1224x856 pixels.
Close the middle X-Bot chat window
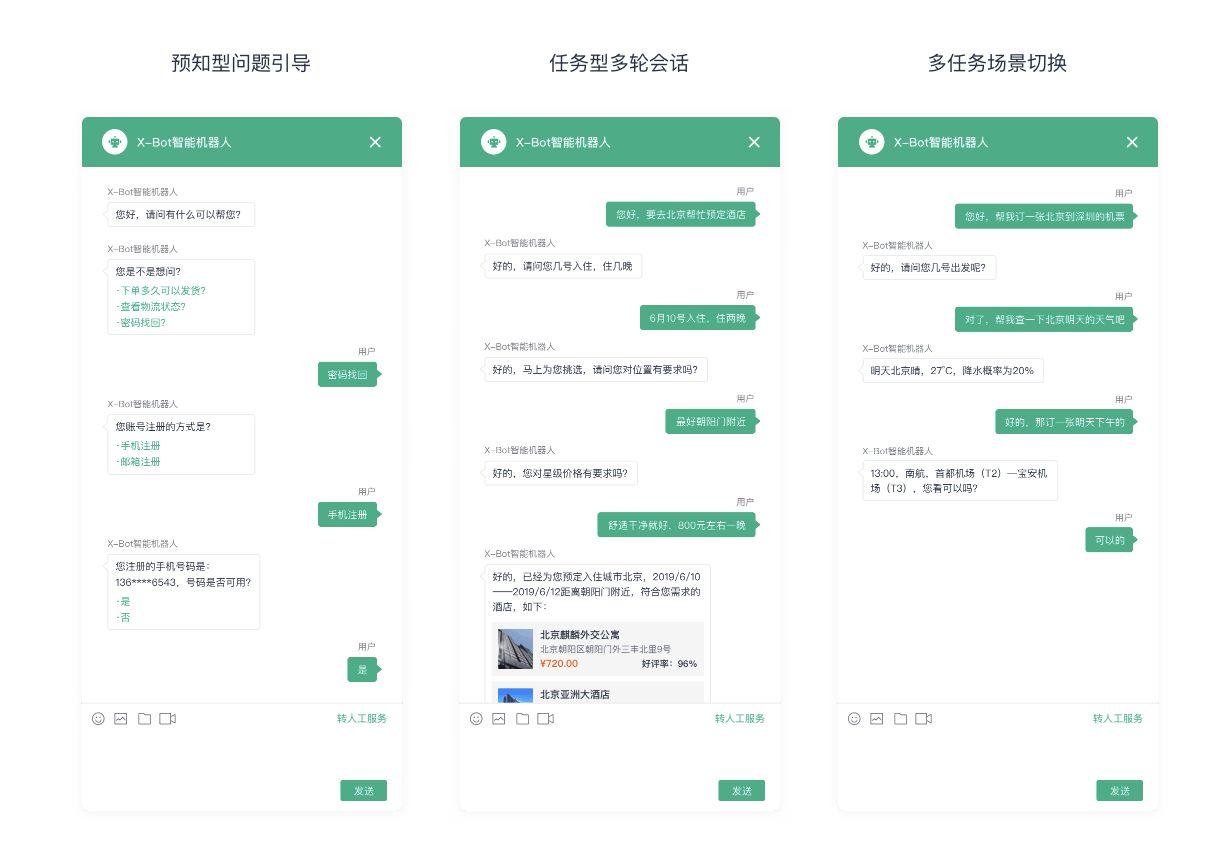tap(754, 142)
